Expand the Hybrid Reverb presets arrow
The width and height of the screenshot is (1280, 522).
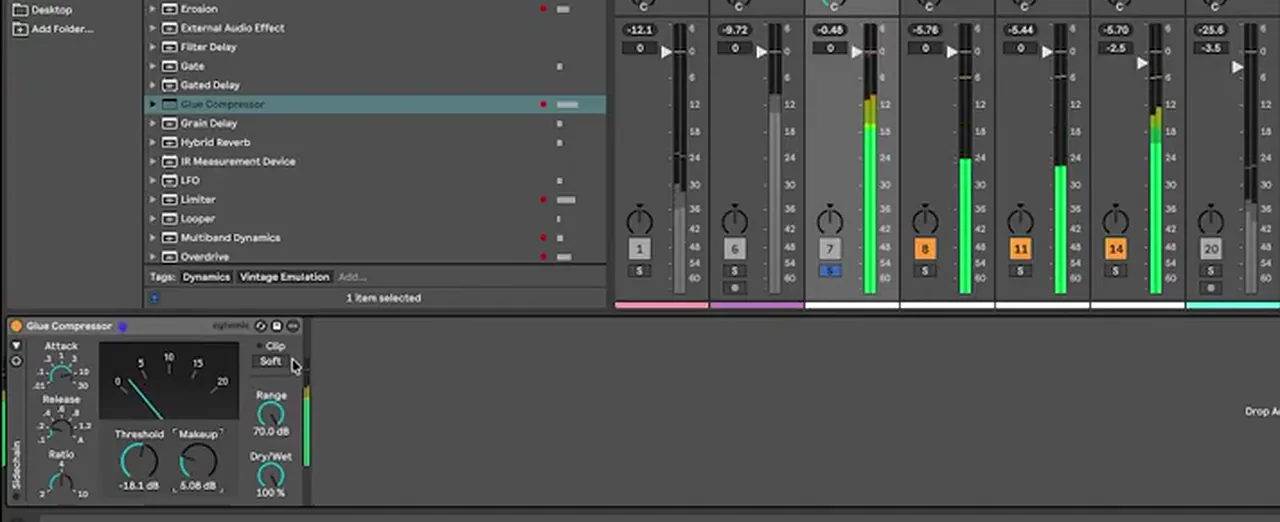[x=153, y=142]
